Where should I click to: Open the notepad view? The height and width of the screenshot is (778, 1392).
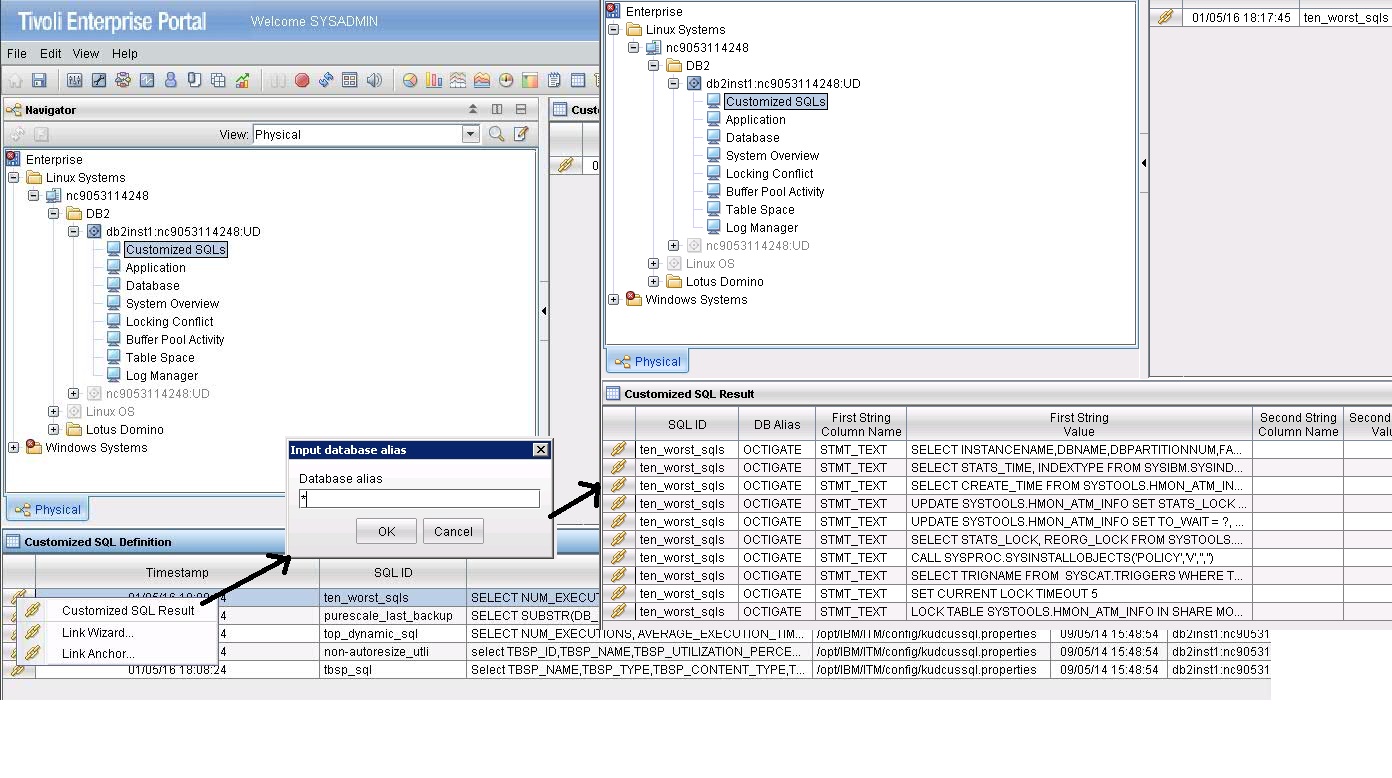tap(553, 80)
